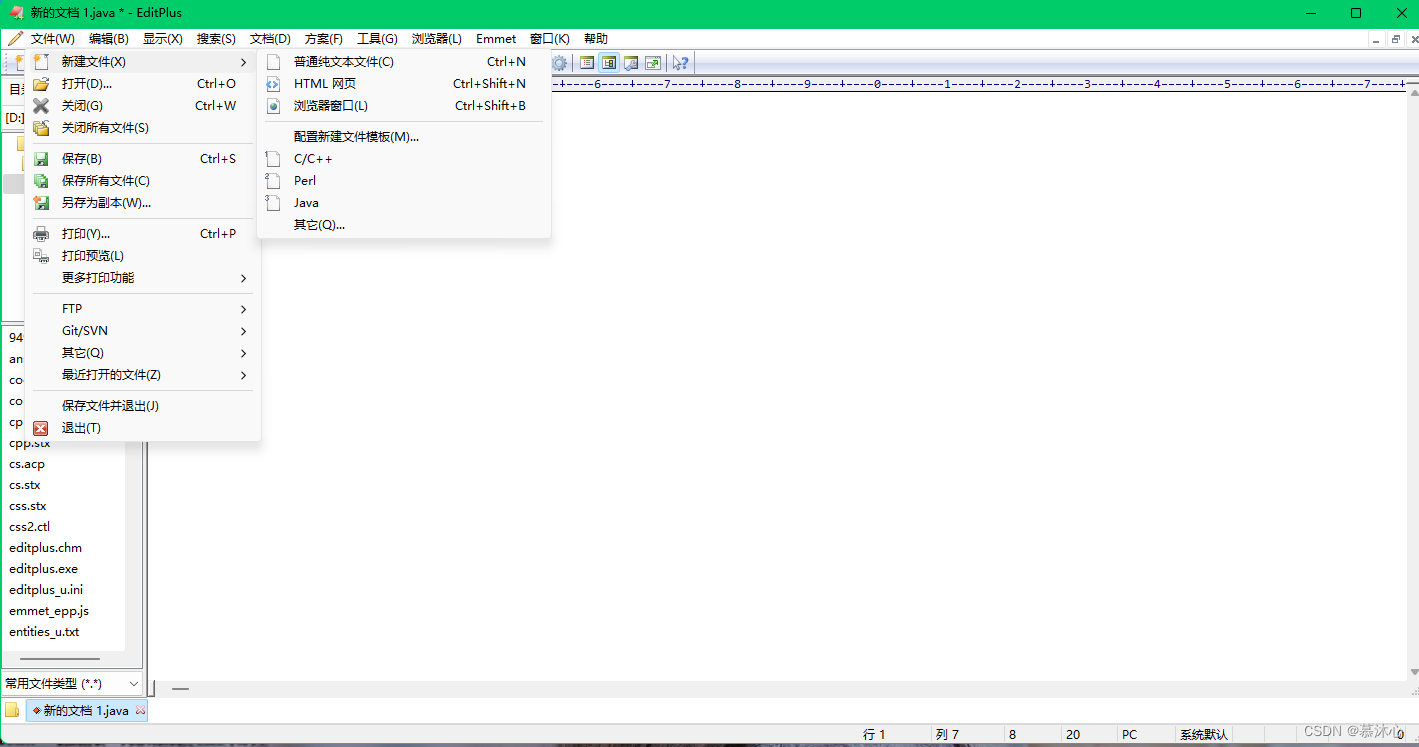Viewport: 1419px width, 747px height.
Task: Click the gear settings icon on the toolbar
Action: click(x=559, y=63)
